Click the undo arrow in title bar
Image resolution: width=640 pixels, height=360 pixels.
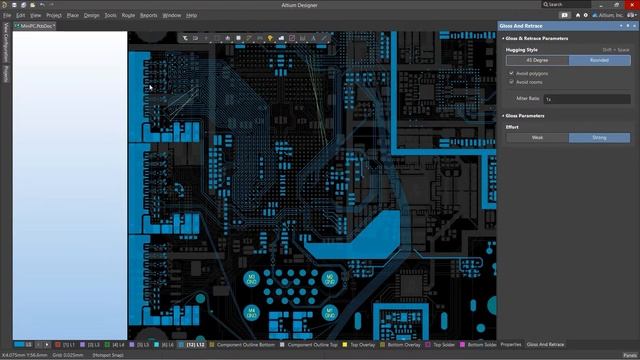tap(42, 5)
